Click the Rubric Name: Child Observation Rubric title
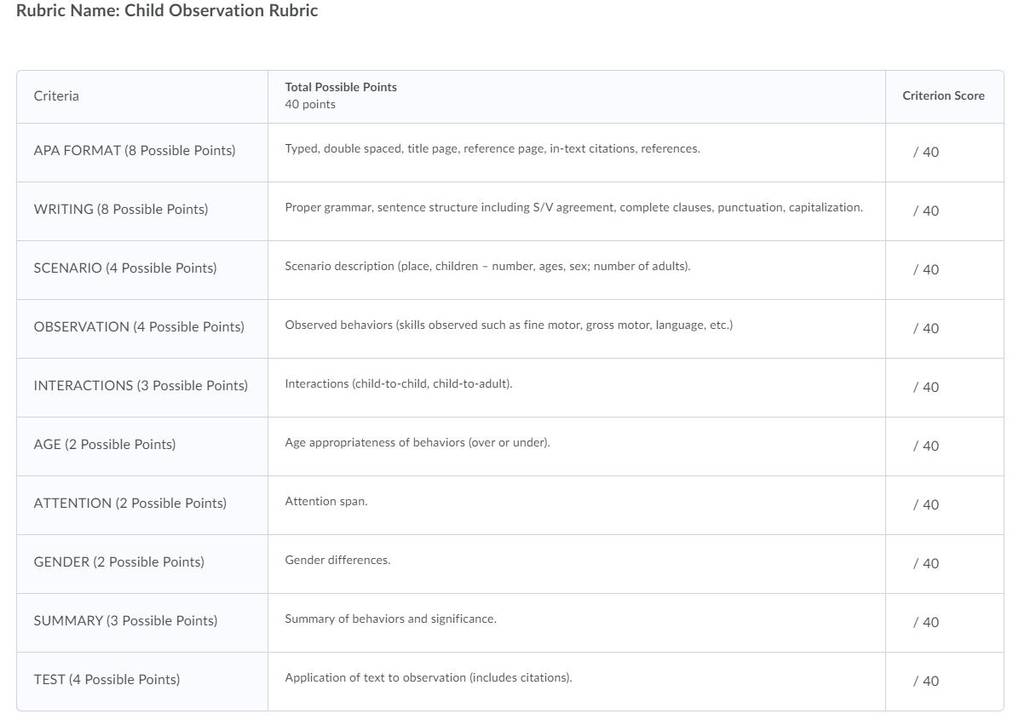Image resolution: width=1024 pixels, height=724 pixels. point(167,10)
